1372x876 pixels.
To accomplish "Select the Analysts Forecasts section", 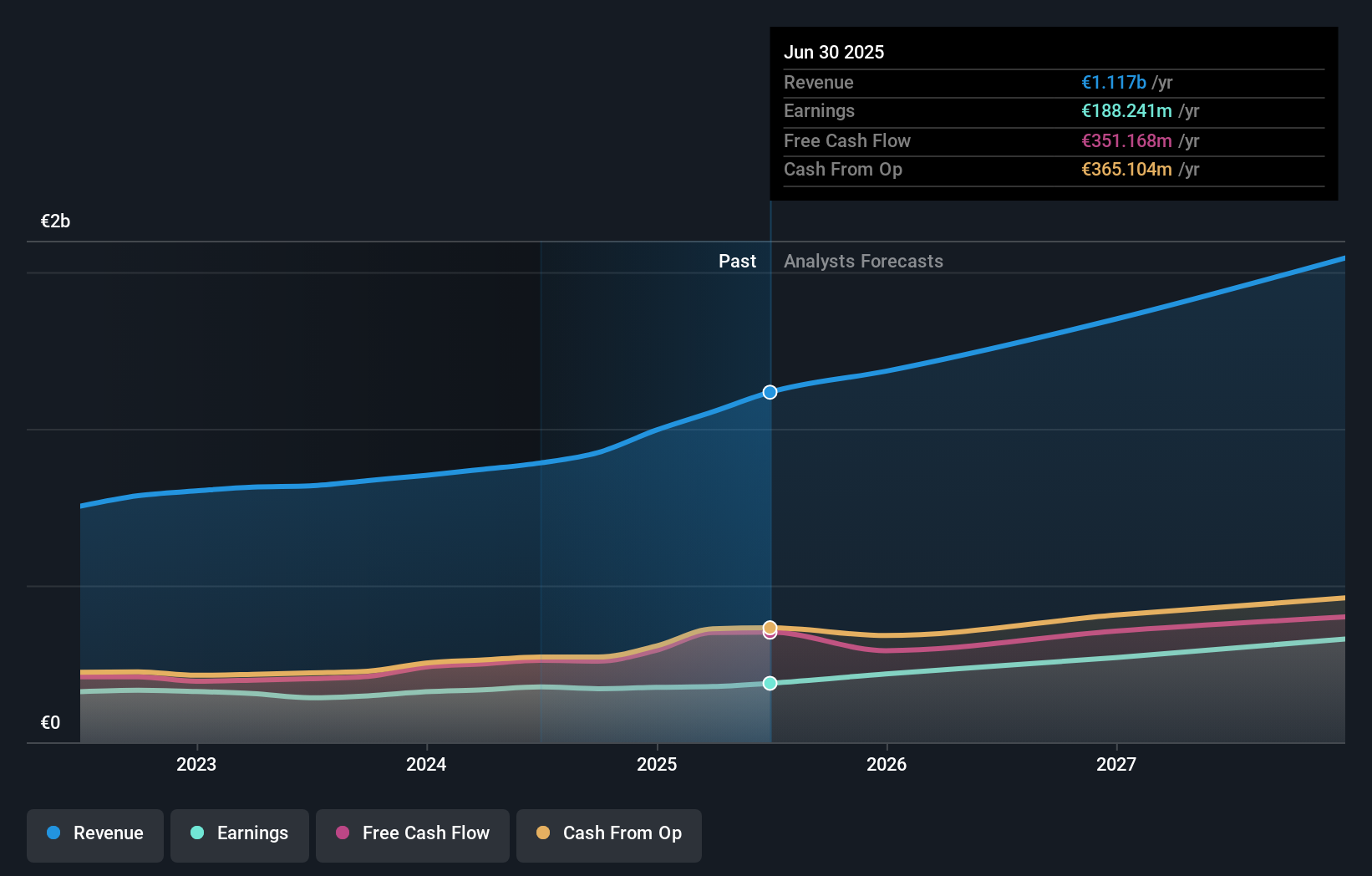I will pyautogui.click(x=863, y=261).
